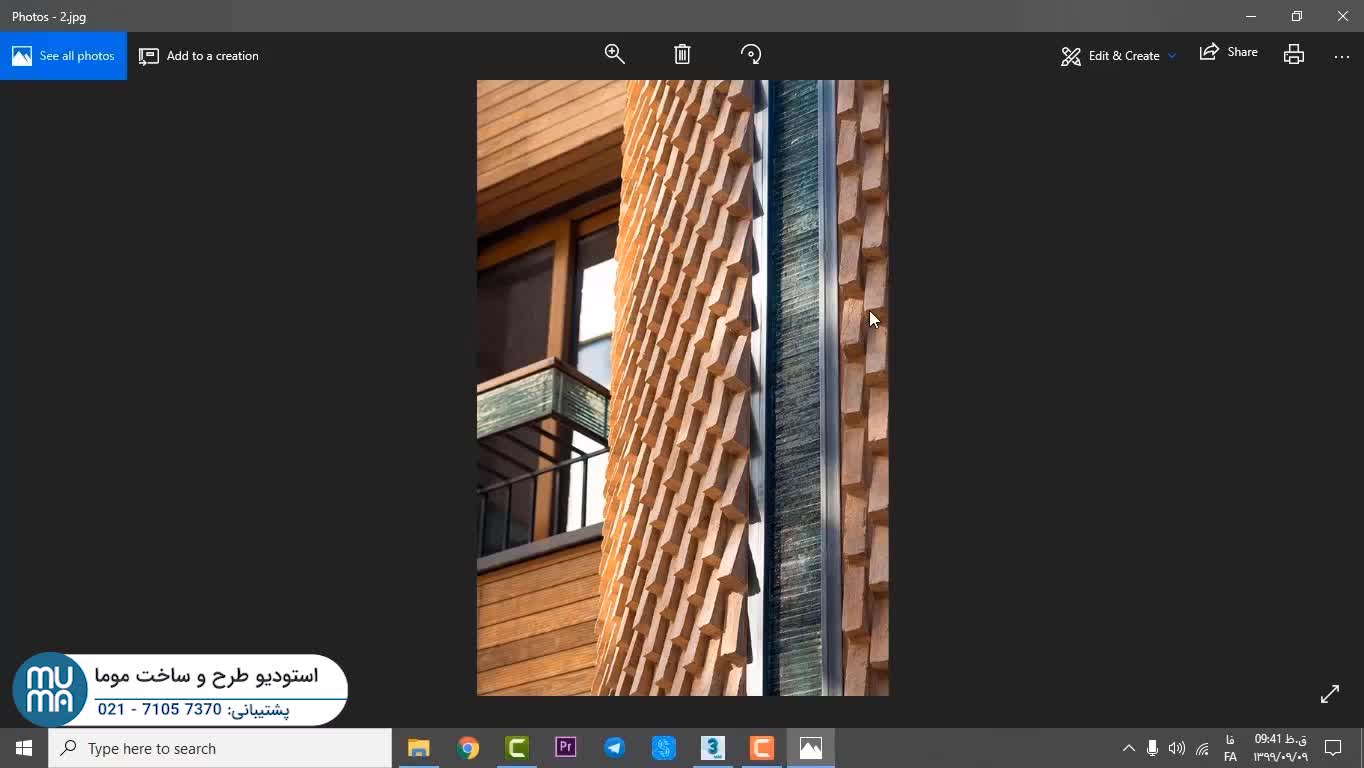Minimize the Photos window
The height and width of the screenshot is (768, 1364).
pos(1251,16)
